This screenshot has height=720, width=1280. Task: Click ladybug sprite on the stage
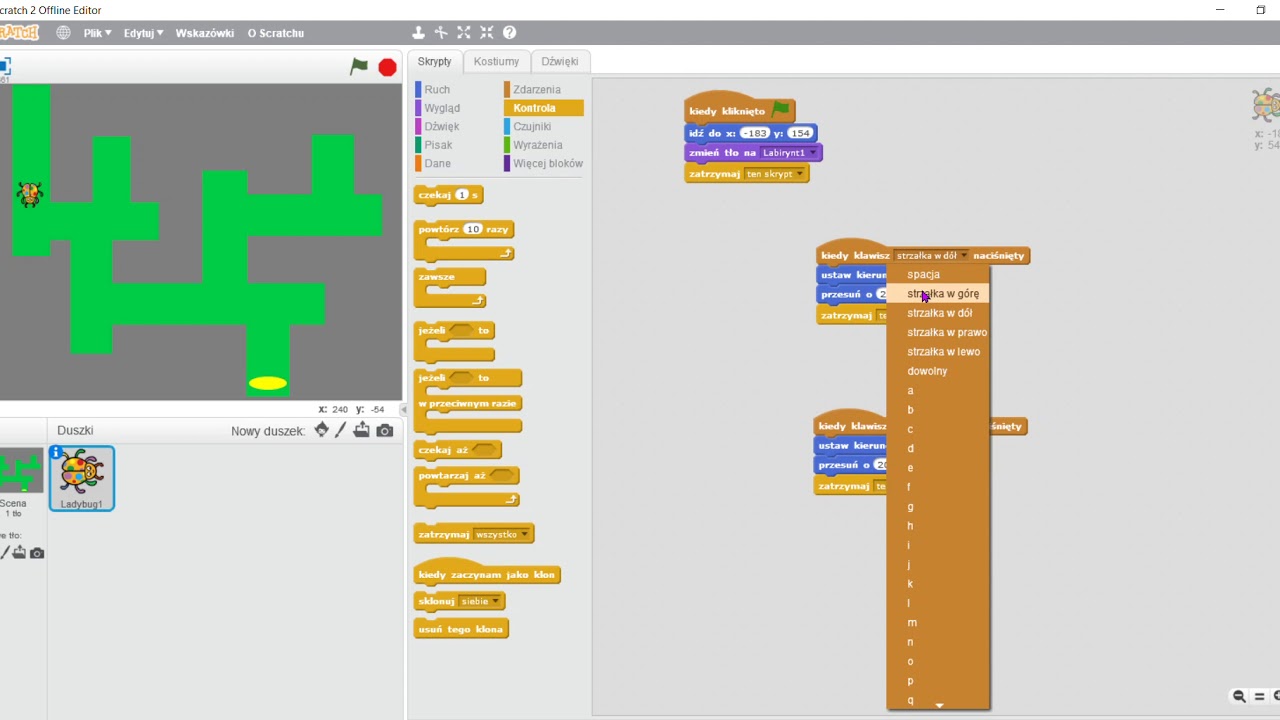click(29, 194)
